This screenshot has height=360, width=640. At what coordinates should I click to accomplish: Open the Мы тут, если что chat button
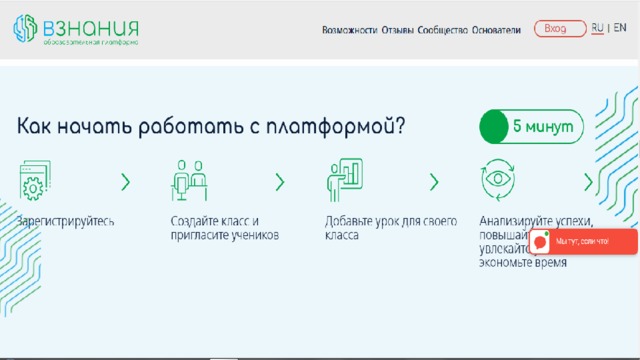click(583, 242)
